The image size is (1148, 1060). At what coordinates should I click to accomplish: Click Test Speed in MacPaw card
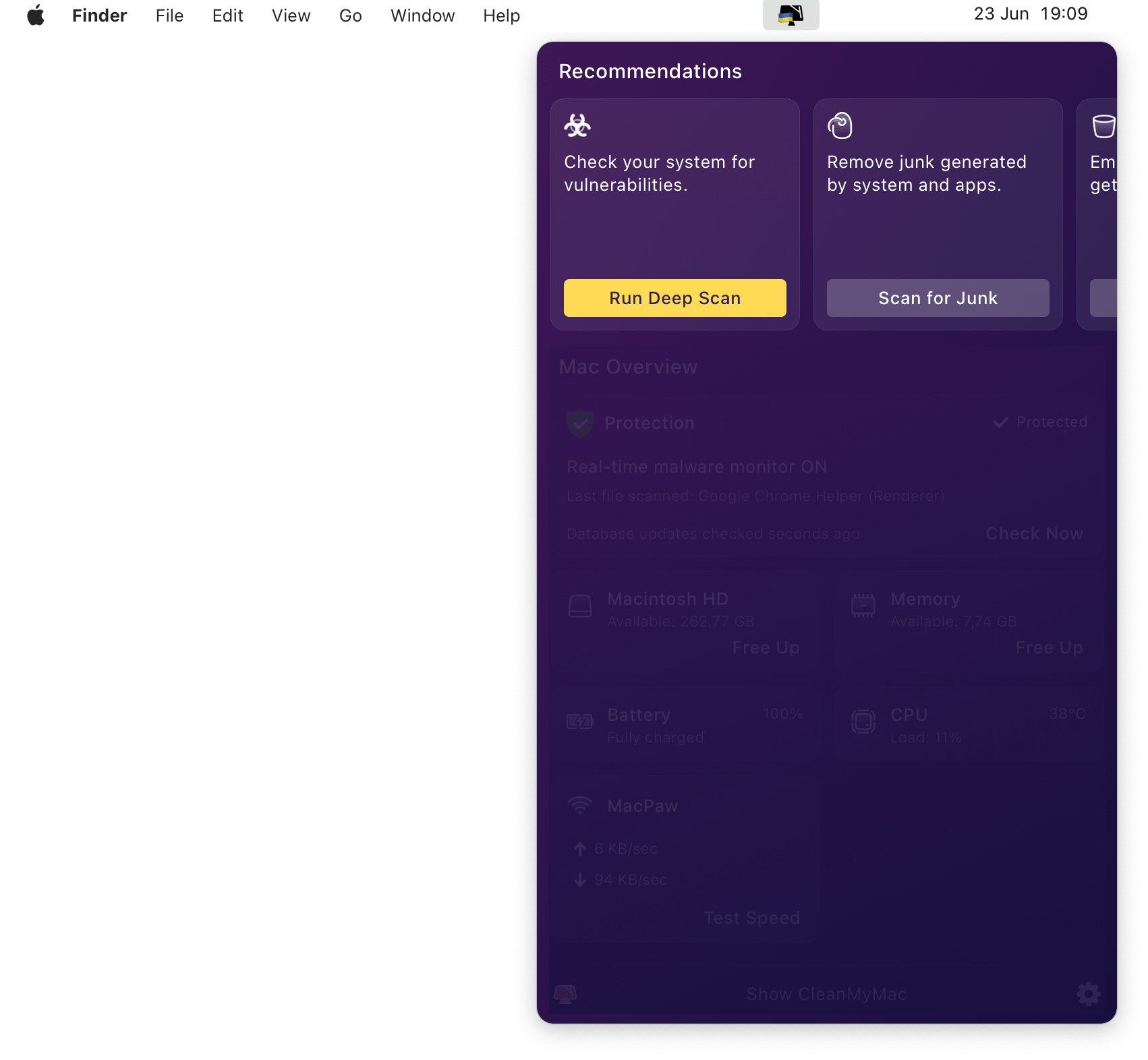[x=752, y=918]
